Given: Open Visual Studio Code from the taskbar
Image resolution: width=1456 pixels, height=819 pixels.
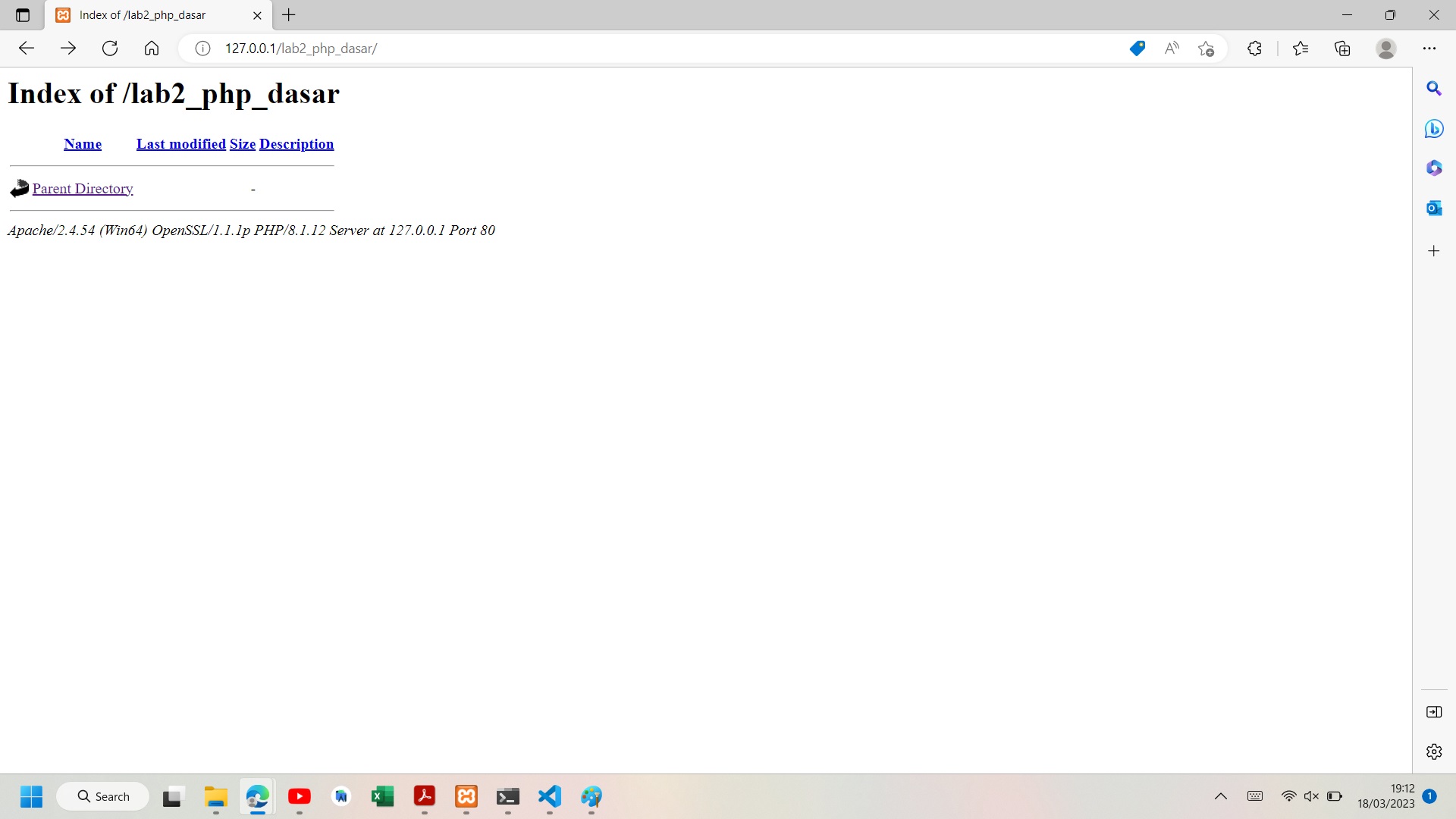Looking at the screenshot, I should point(550,796).
